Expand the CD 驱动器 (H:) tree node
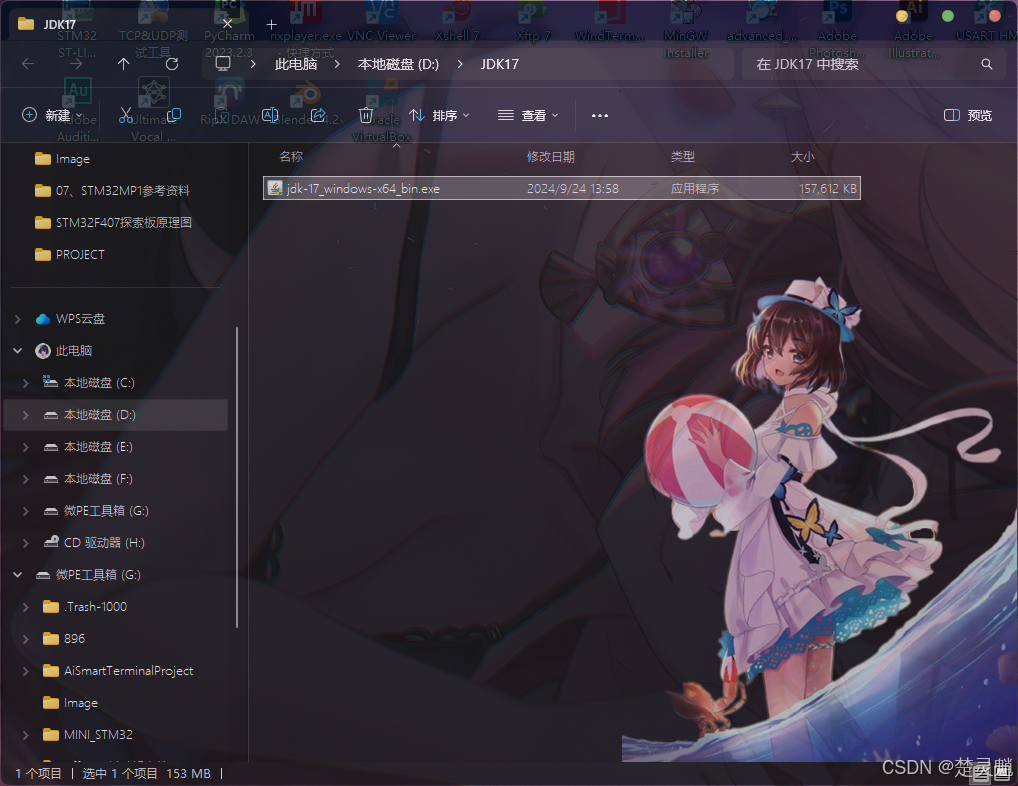The height and width of the screenshot is (786, 1018). coord(25,543)
